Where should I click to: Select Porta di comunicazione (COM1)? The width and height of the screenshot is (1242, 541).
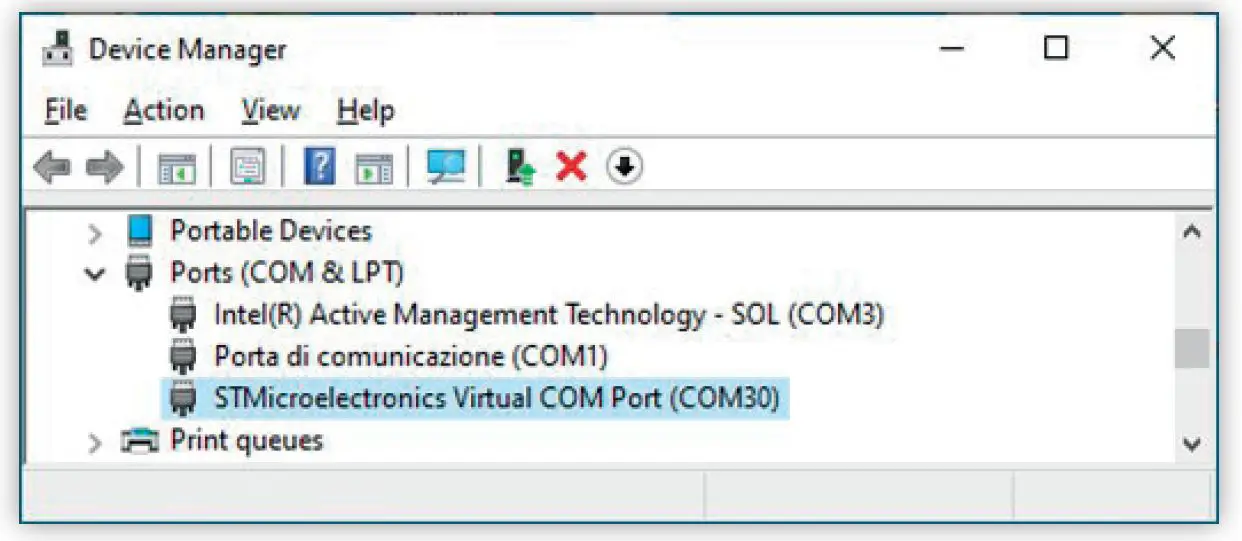point(410,356)
